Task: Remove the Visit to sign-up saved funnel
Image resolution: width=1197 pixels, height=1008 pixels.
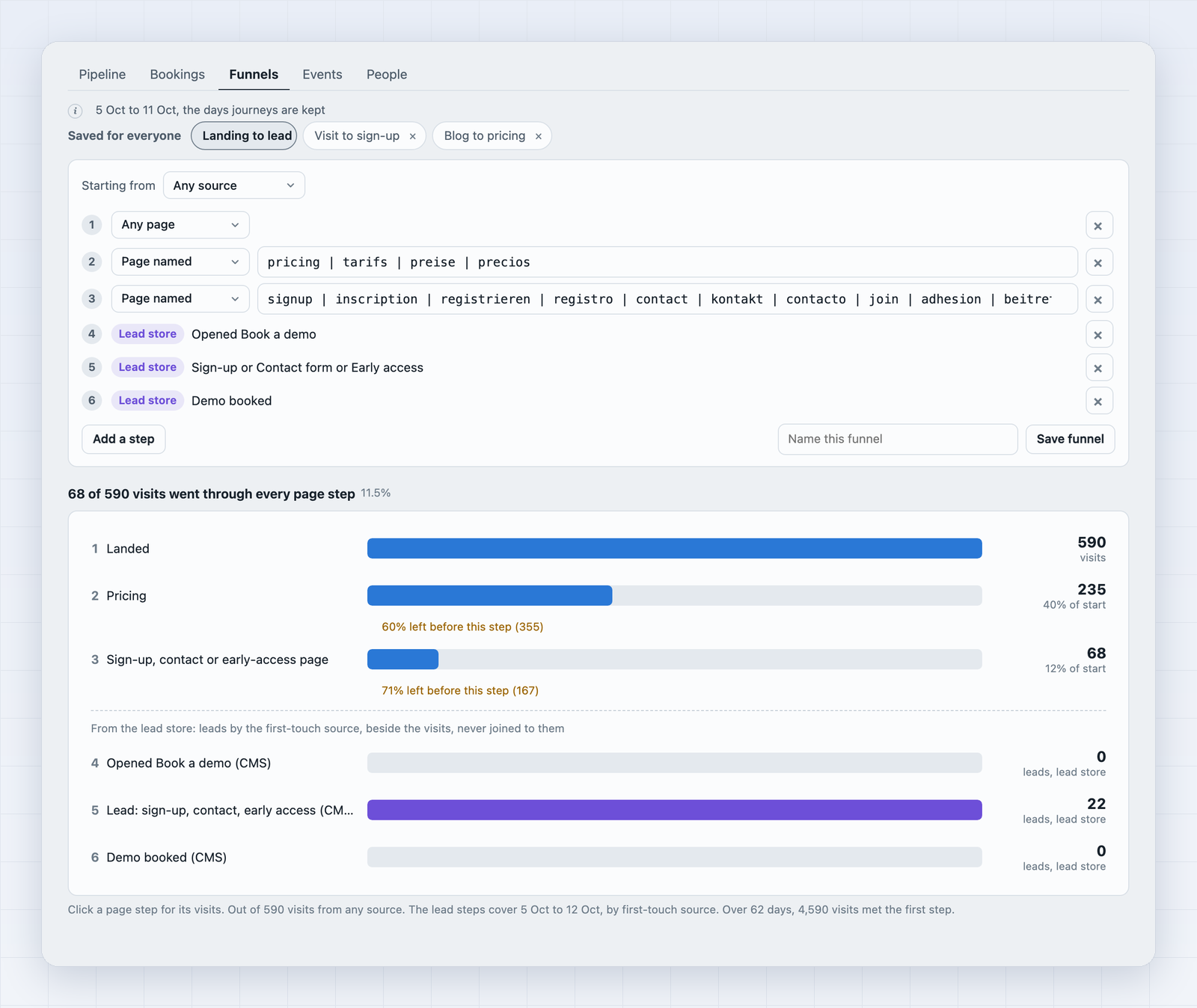Action: tap(412, 136)
